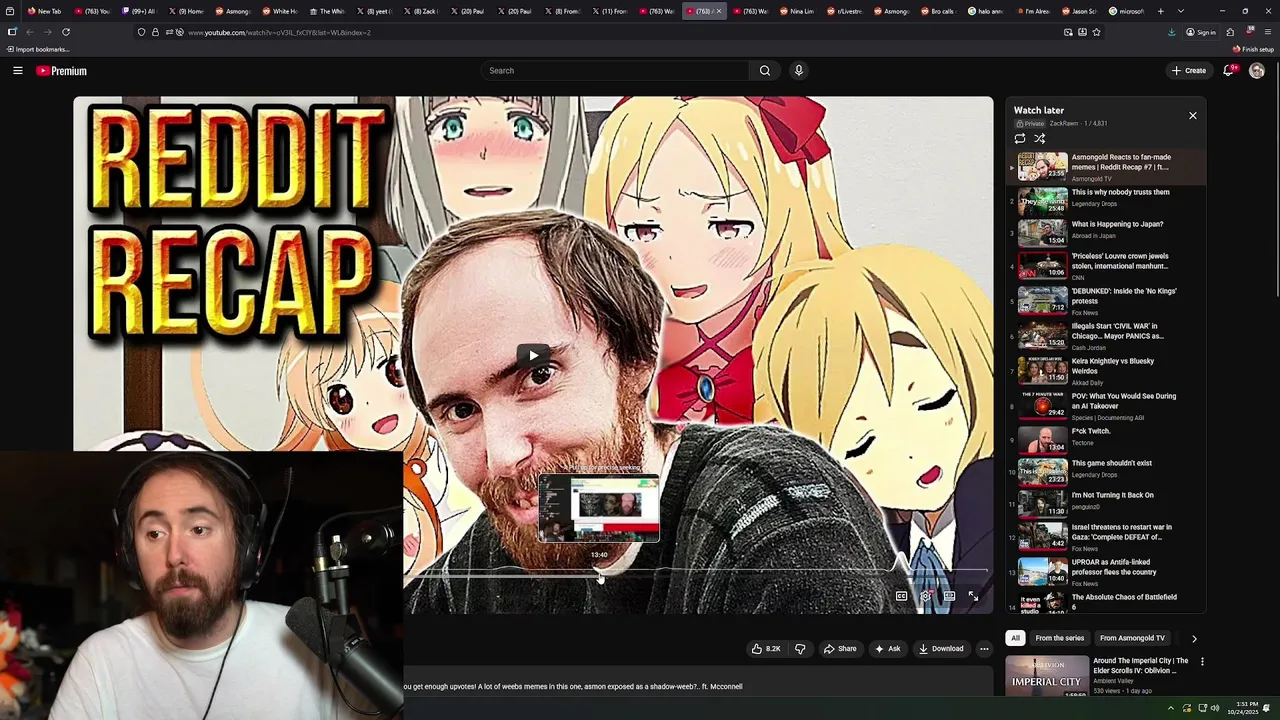The height and width of the screenshot is (720, 1280).
Task: Reload the page in browser toolbar
Action: coord(66,32)
